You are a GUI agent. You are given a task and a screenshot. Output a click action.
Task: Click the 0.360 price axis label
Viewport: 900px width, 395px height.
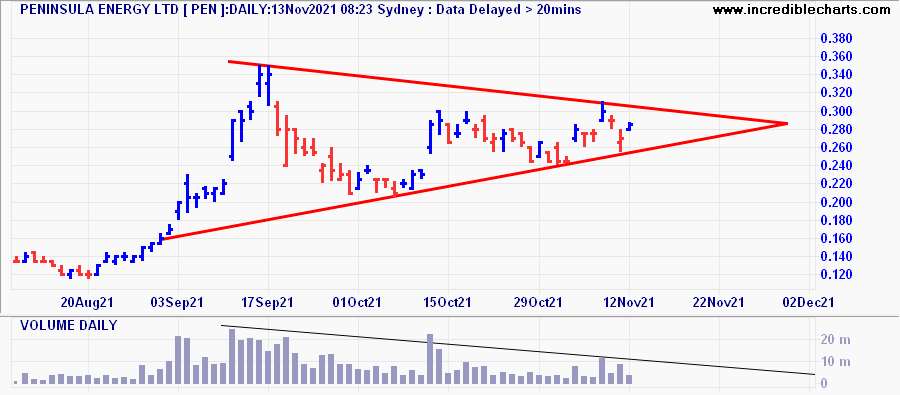[x=836, y=57]
